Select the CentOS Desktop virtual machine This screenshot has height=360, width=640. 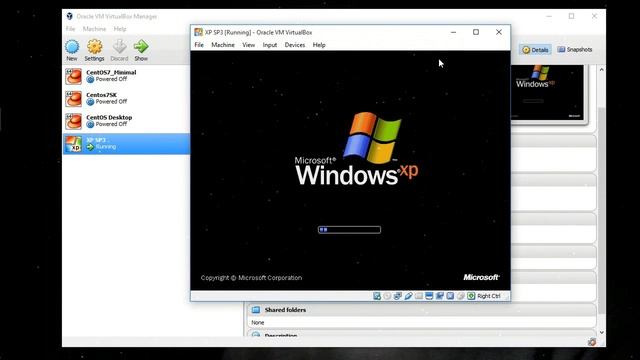[127, 121]
